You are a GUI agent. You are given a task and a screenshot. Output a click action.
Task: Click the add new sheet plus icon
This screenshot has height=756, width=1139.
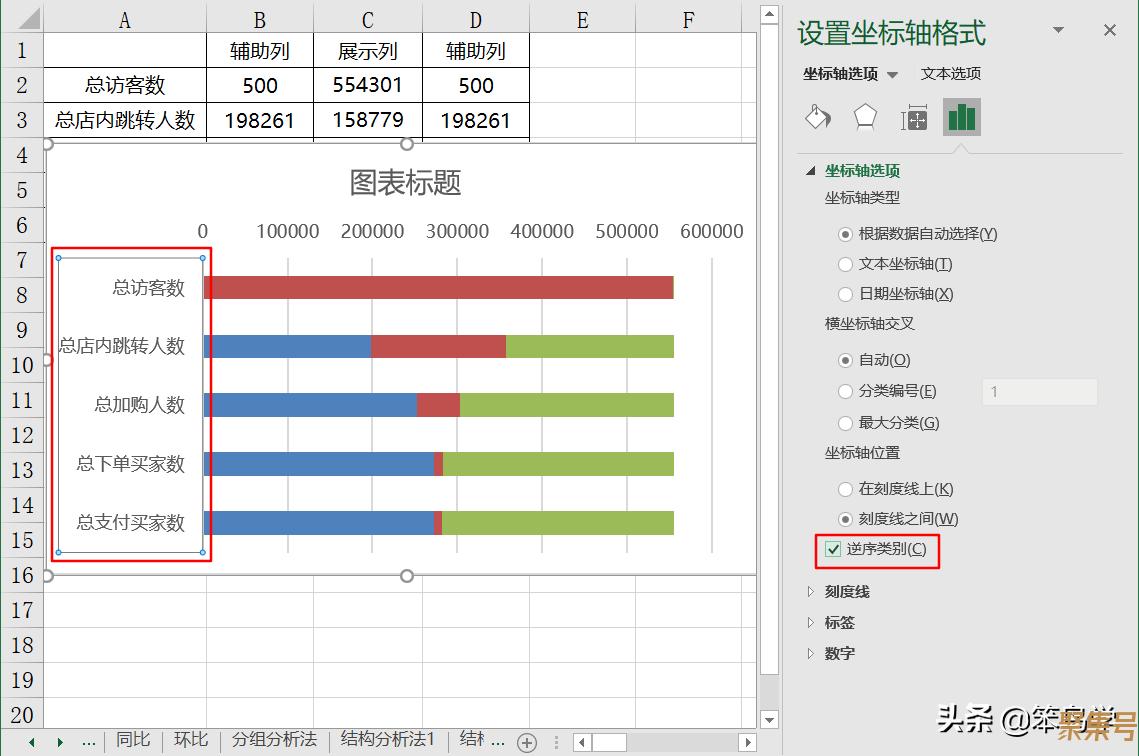[x=527, y=742]
